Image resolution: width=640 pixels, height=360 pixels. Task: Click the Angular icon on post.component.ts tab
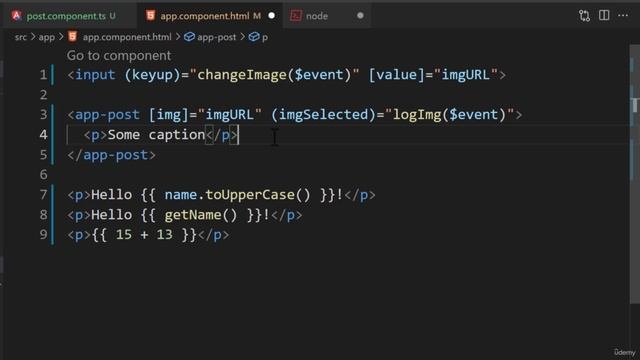click(x=17, y=16)
